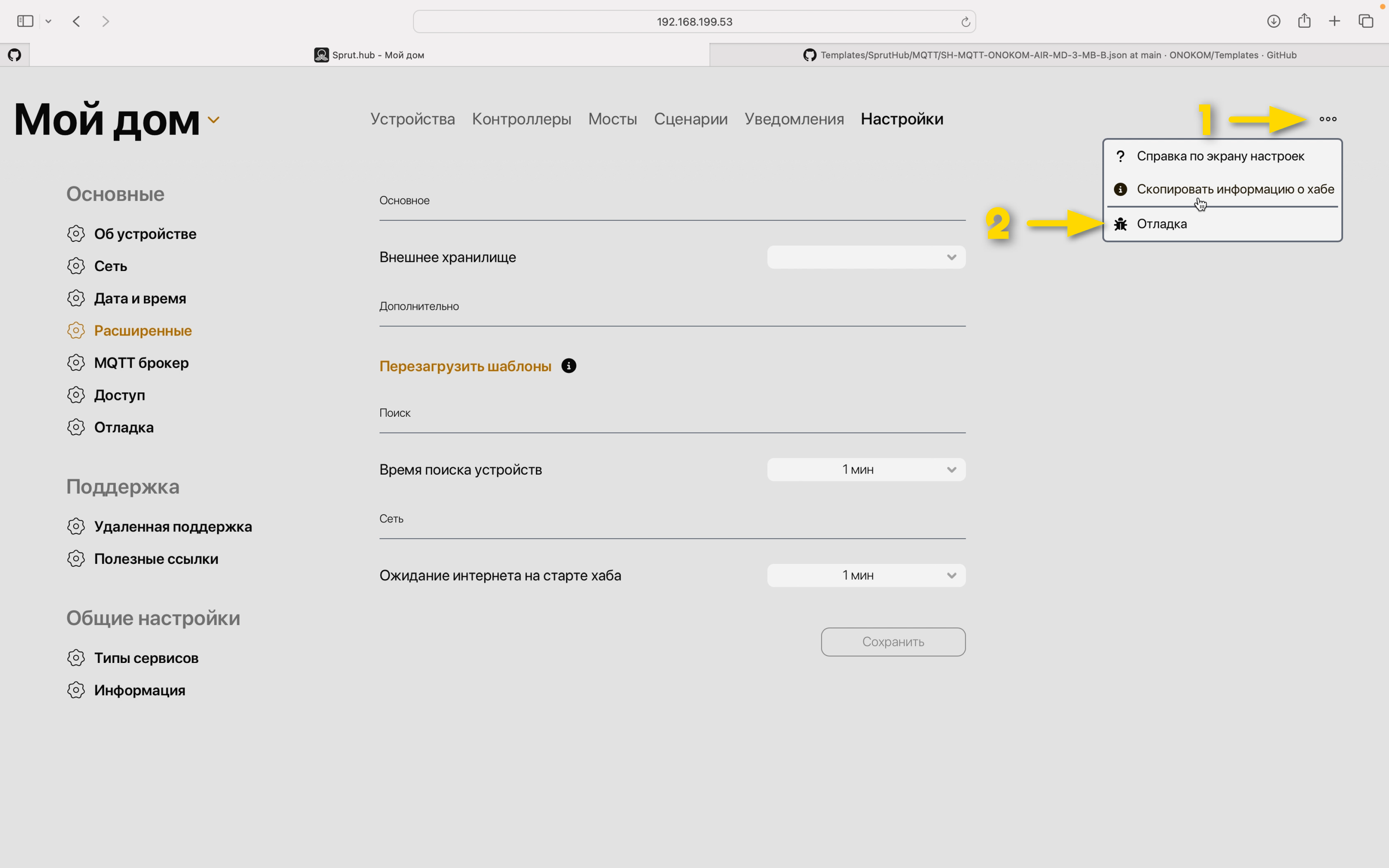Click the page reload icon in address bar
Viewport: 1389px width, 868px height.
click(965, 22)
